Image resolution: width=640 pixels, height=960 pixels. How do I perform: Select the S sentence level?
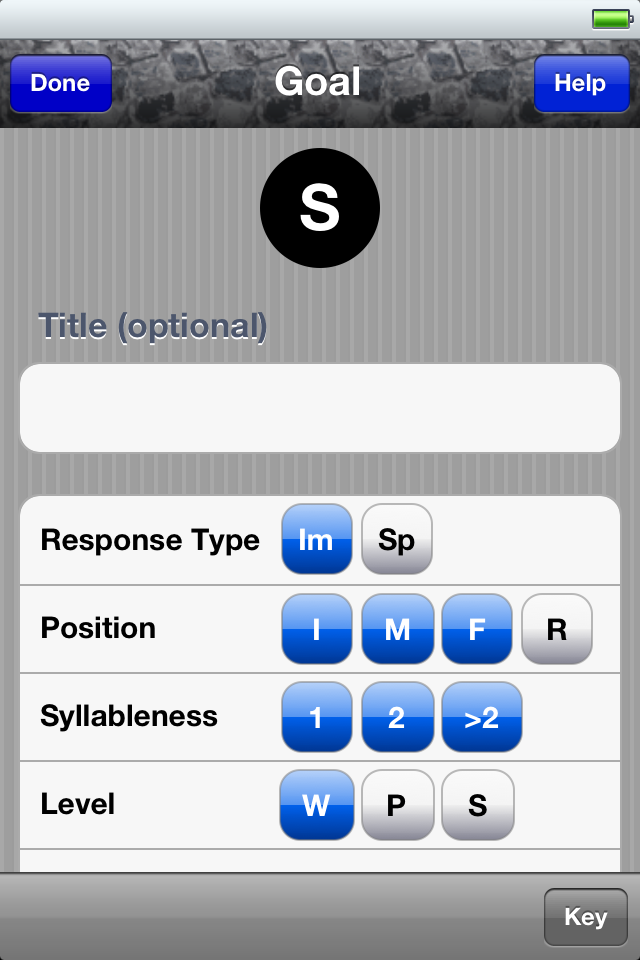[x=478, y=805]
